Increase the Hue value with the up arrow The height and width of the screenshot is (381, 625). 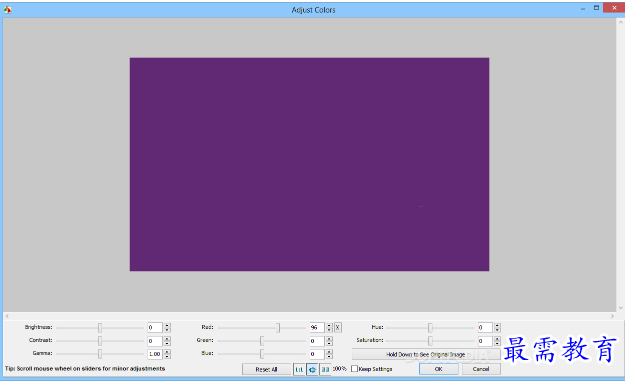pos(497,325)
